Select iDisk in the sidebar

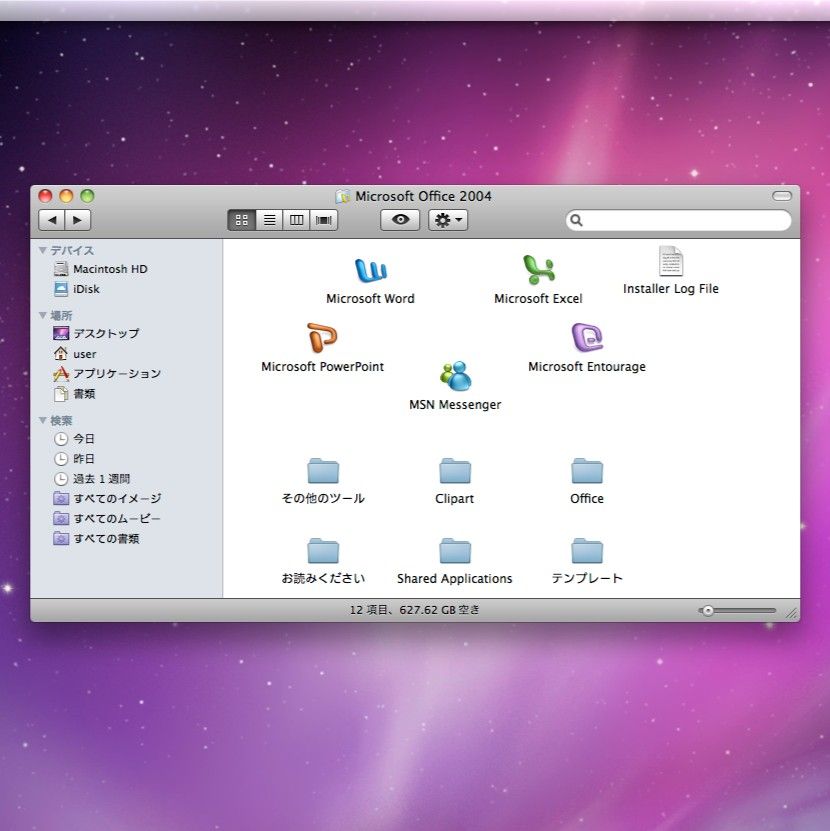click(x=77, y=289)
